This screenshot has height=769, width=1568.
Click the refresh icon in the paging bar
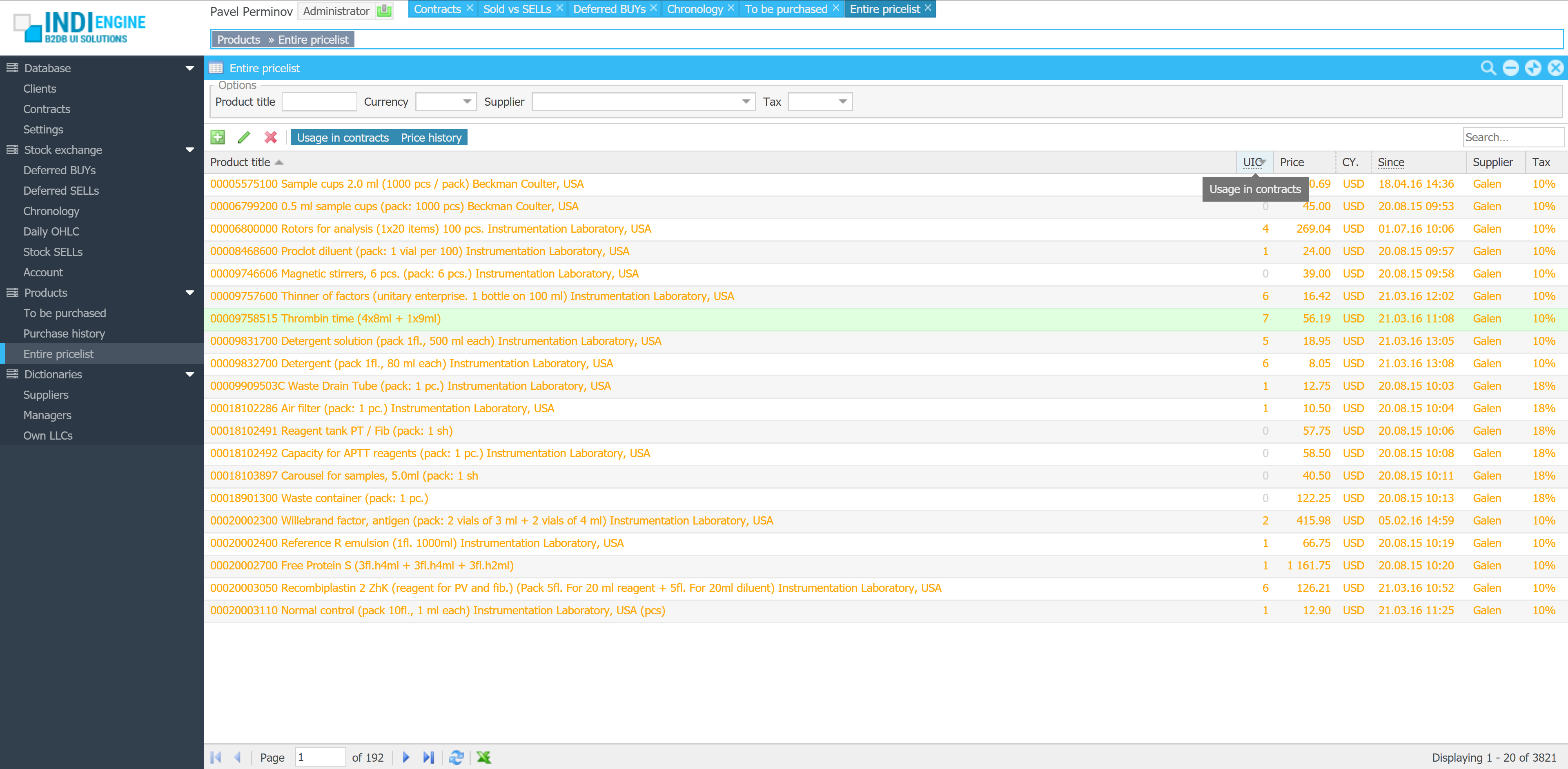[x=456, y=757]
